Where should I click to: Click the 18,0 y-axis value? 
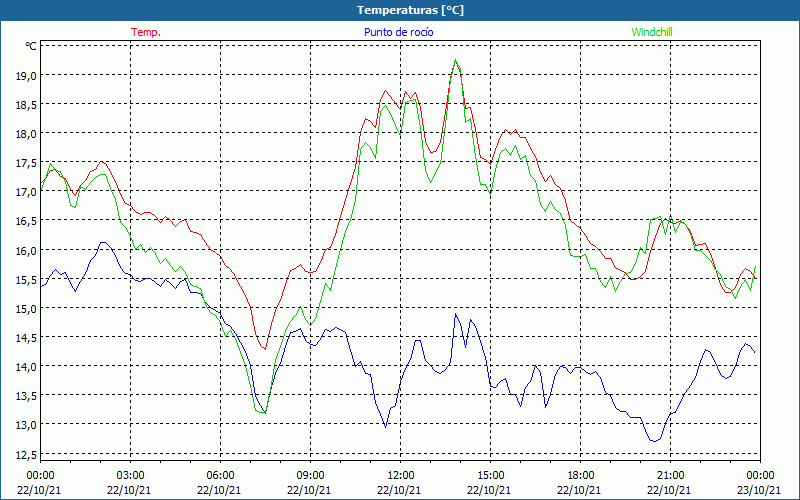[27, 134]
